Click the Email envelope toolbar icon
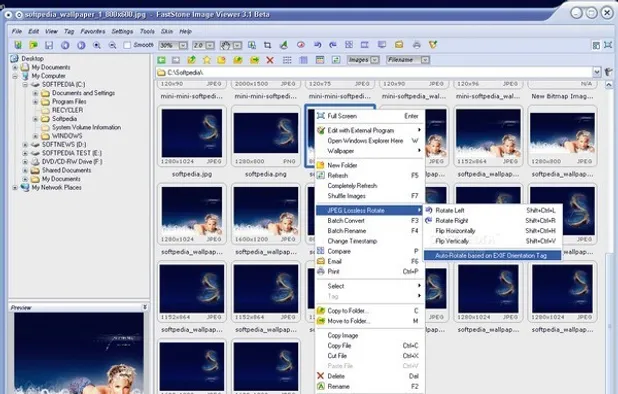 pos(399,45)
